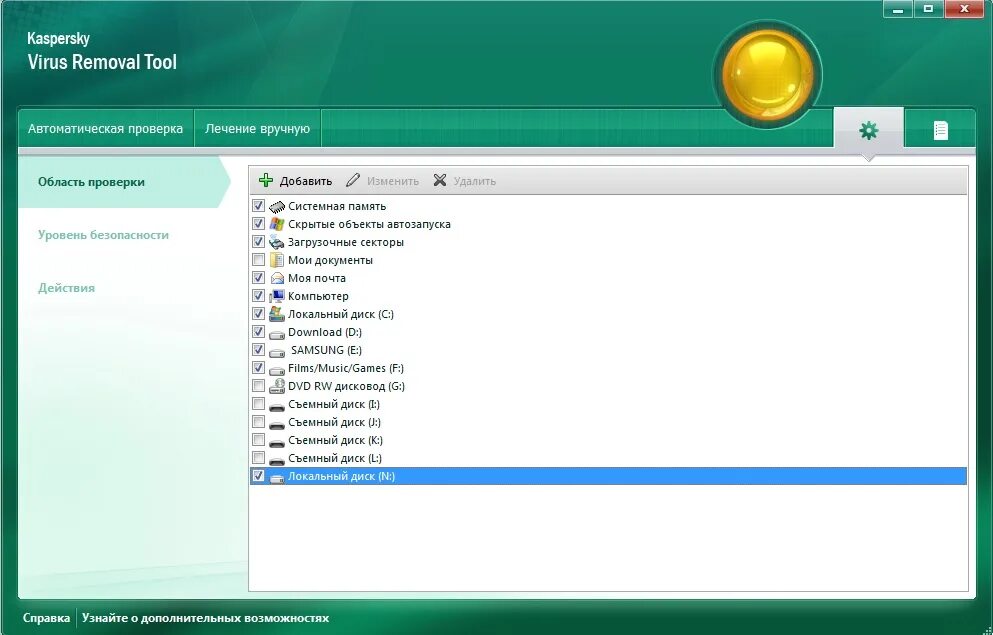This screenshot has width=993, height=635.
Task: Click the SAMSUNG (E:) drive icon
Action: pyautogui.click(x=277, y=351)
